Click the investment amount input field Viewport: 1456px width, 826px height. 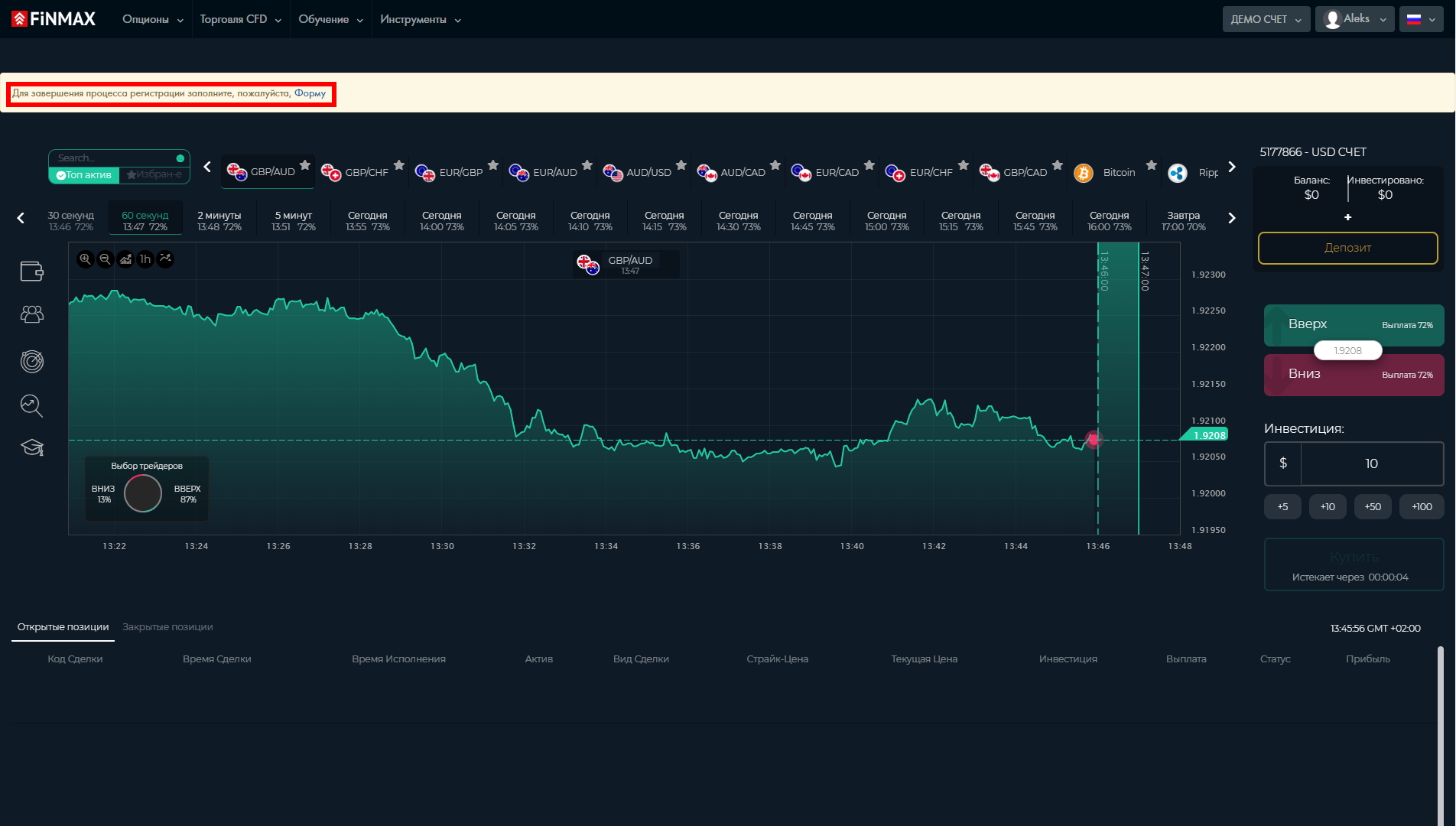point(1371,463)
